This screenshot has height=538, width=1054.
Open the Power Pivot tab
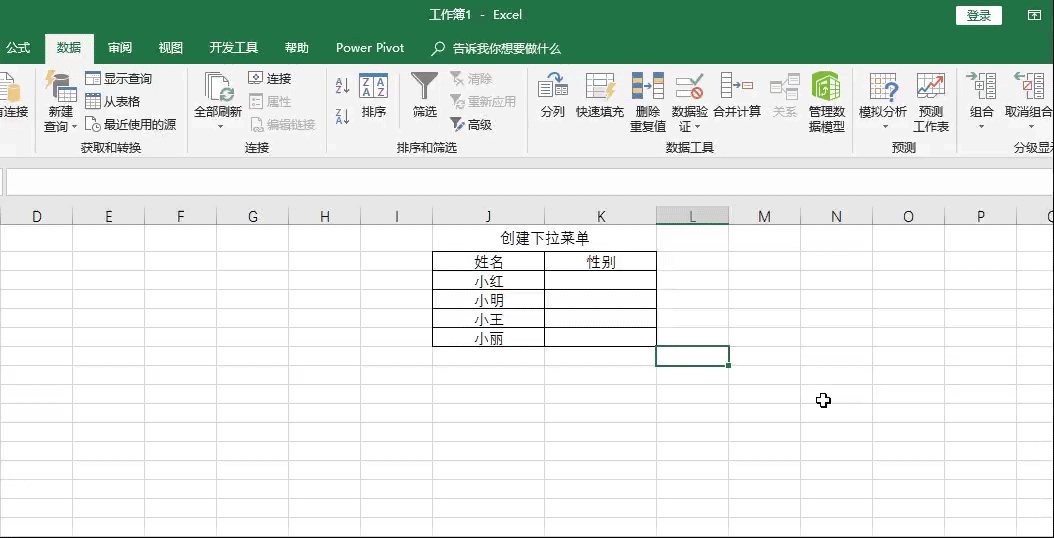[370, 48]
